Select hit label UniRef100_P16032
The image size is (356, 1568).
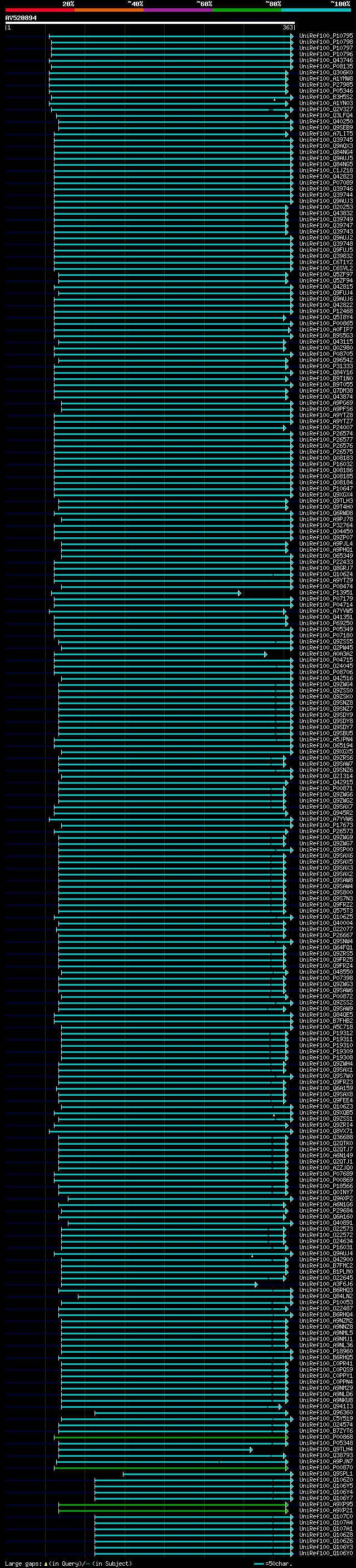click(x=326, y=464)
